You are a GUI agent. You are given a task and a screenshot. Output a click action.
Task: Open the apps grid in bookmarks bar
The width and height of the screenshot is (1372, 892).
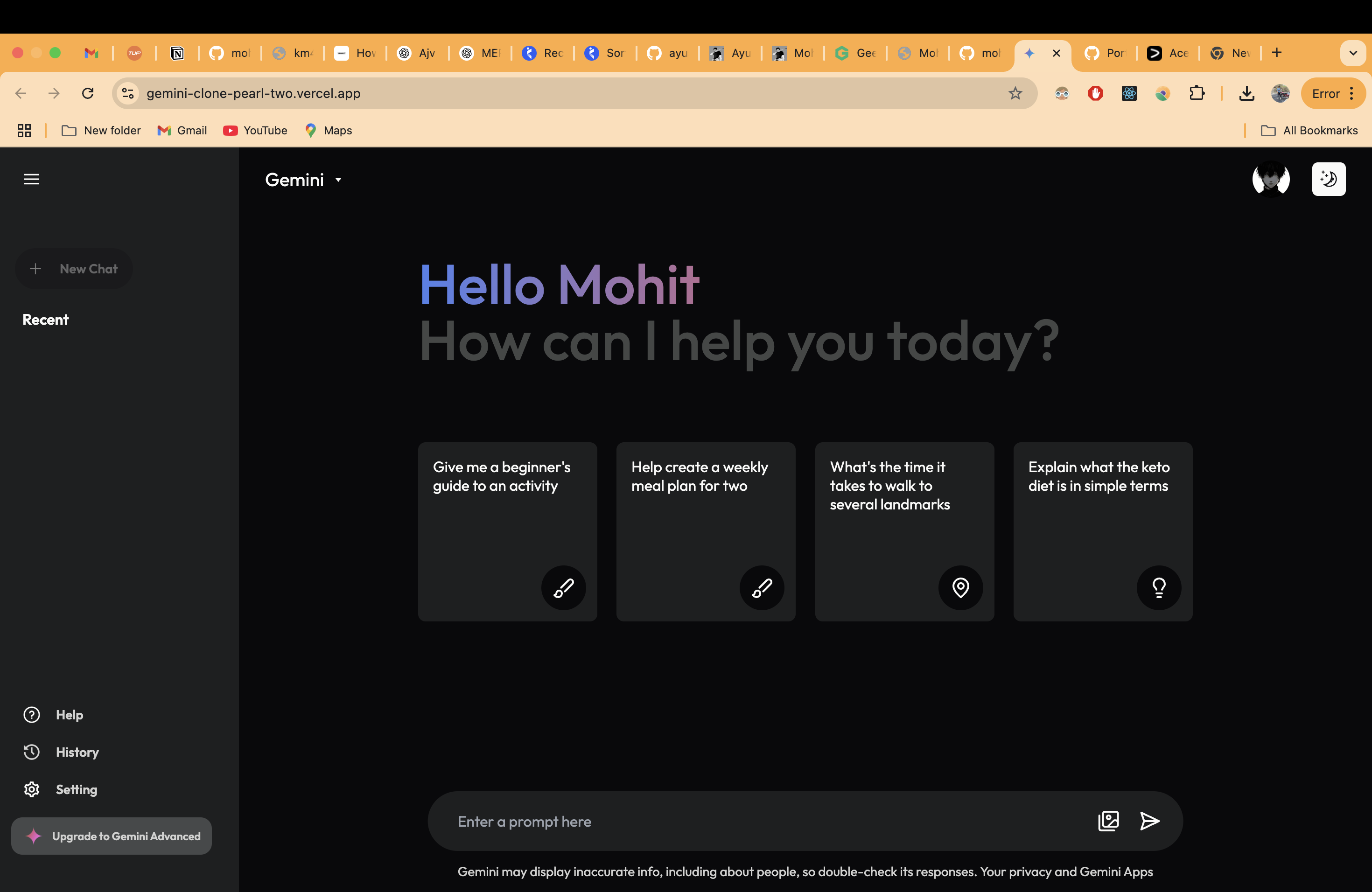(x=24, y=130)
